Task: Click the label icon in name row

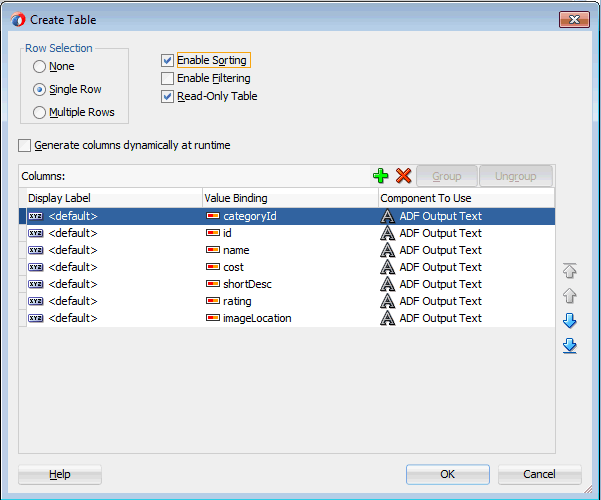Action: 36,250
